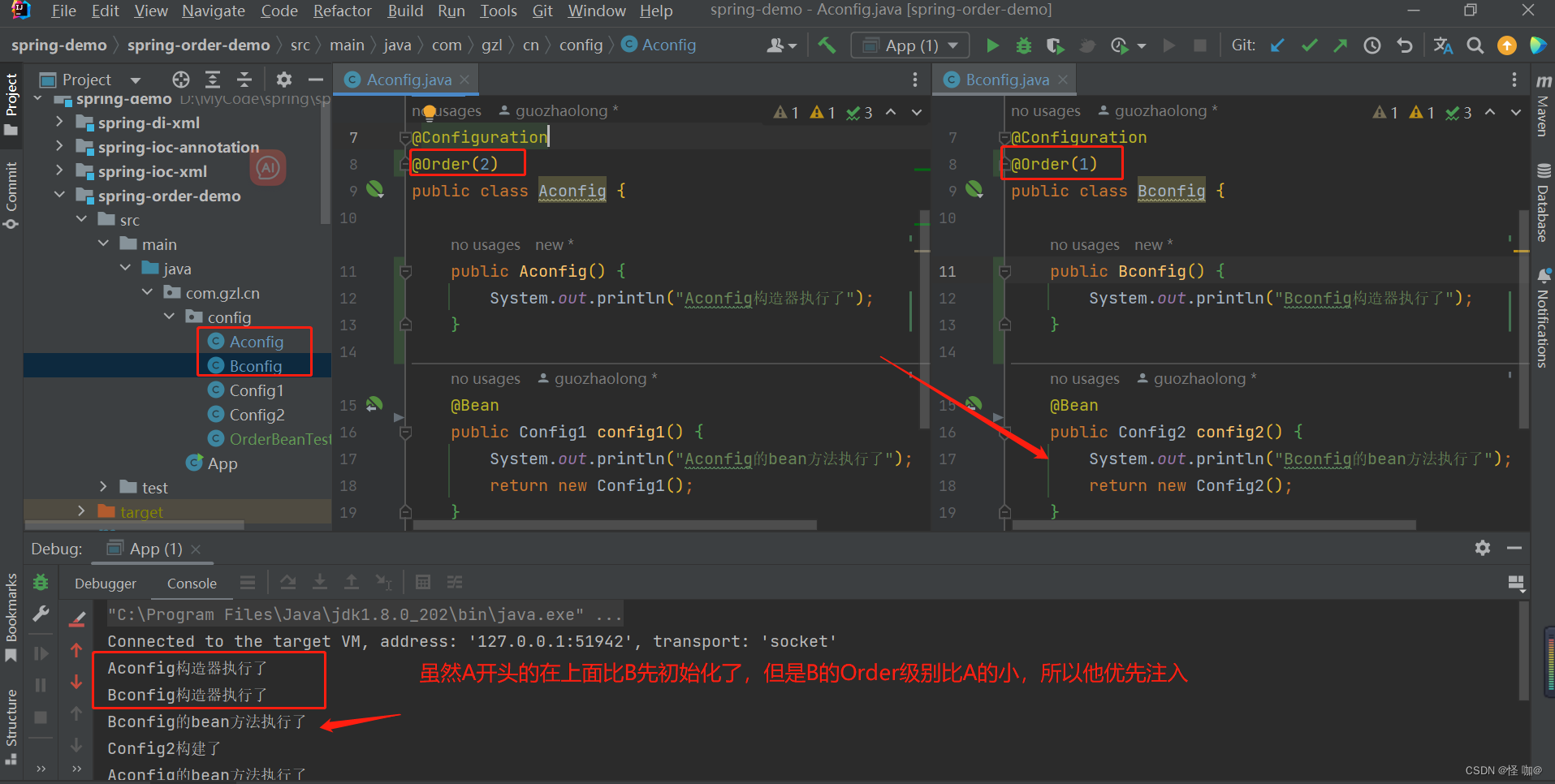This screenshot has height=784, width=1555.
Task: Click the rollback undo arrow icon
Action: 1404,45
